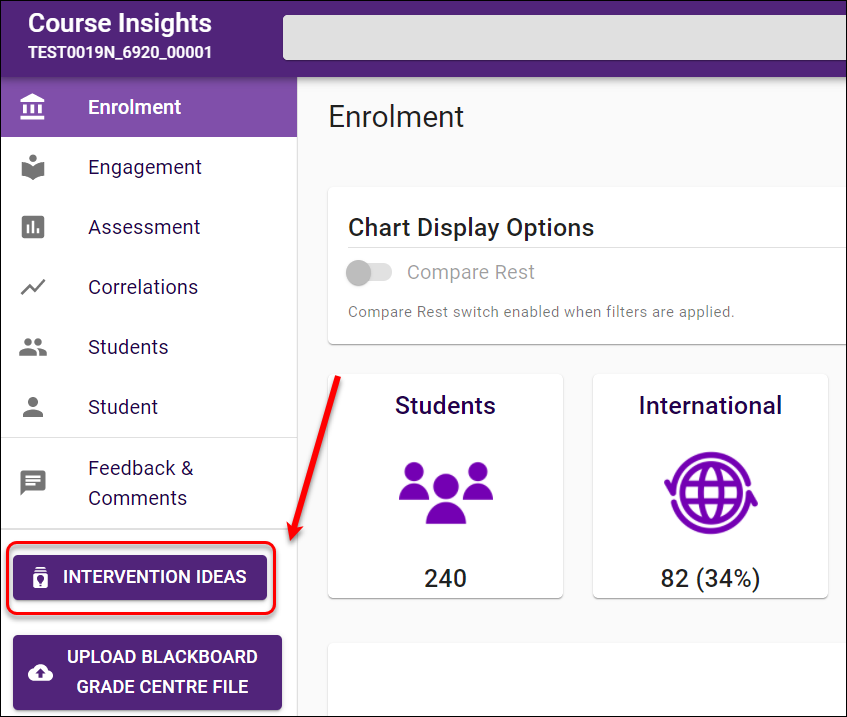This screenshot has width=847, height=717.
Task: Click the Correlations trend line icon
Action: click(x=33, y=287)
